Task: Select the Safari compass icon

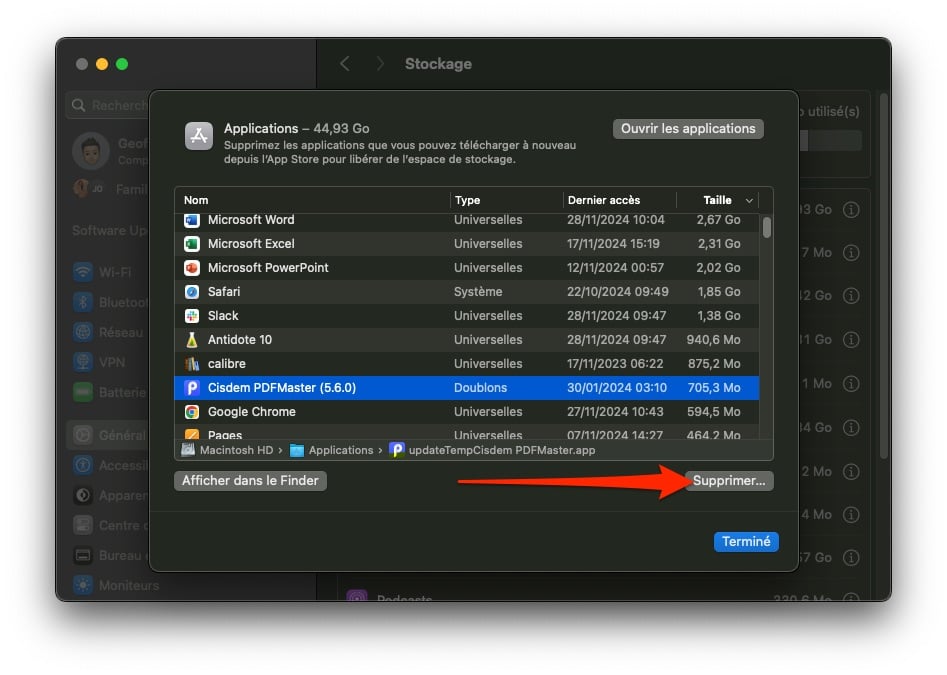Action: point(191,292)
